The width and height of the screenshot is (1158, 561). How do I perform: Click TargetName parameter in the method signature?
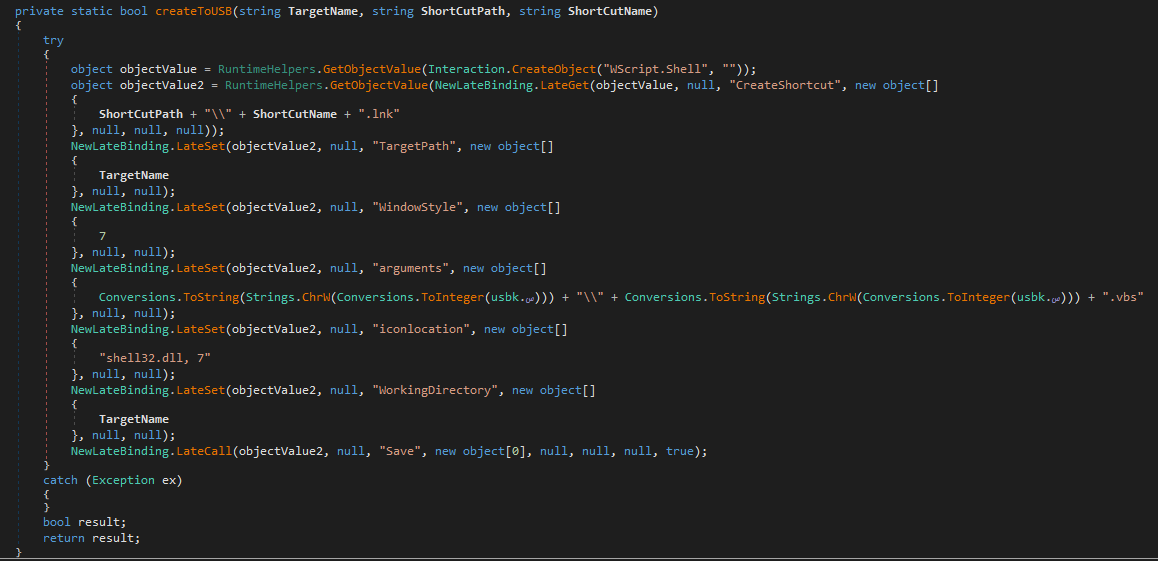pyautogui.click(x=323, y=13)
